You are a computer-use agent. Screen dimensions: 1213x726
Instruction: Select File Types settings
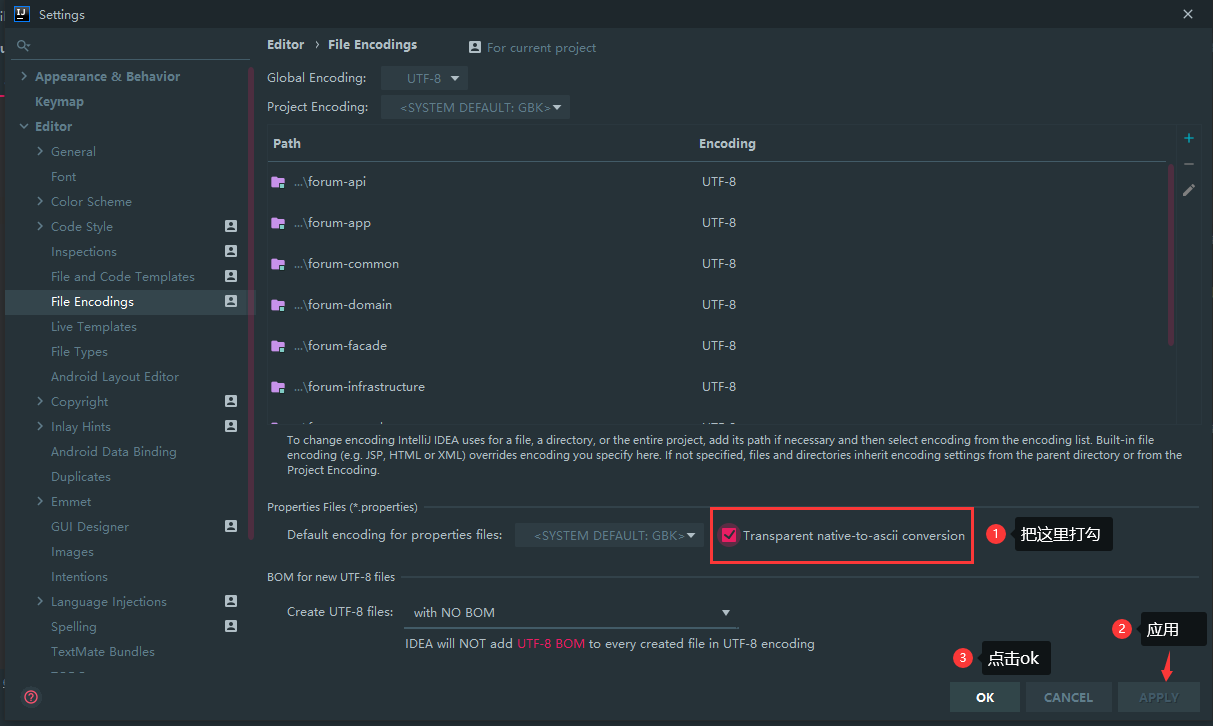tap(79, 352)
